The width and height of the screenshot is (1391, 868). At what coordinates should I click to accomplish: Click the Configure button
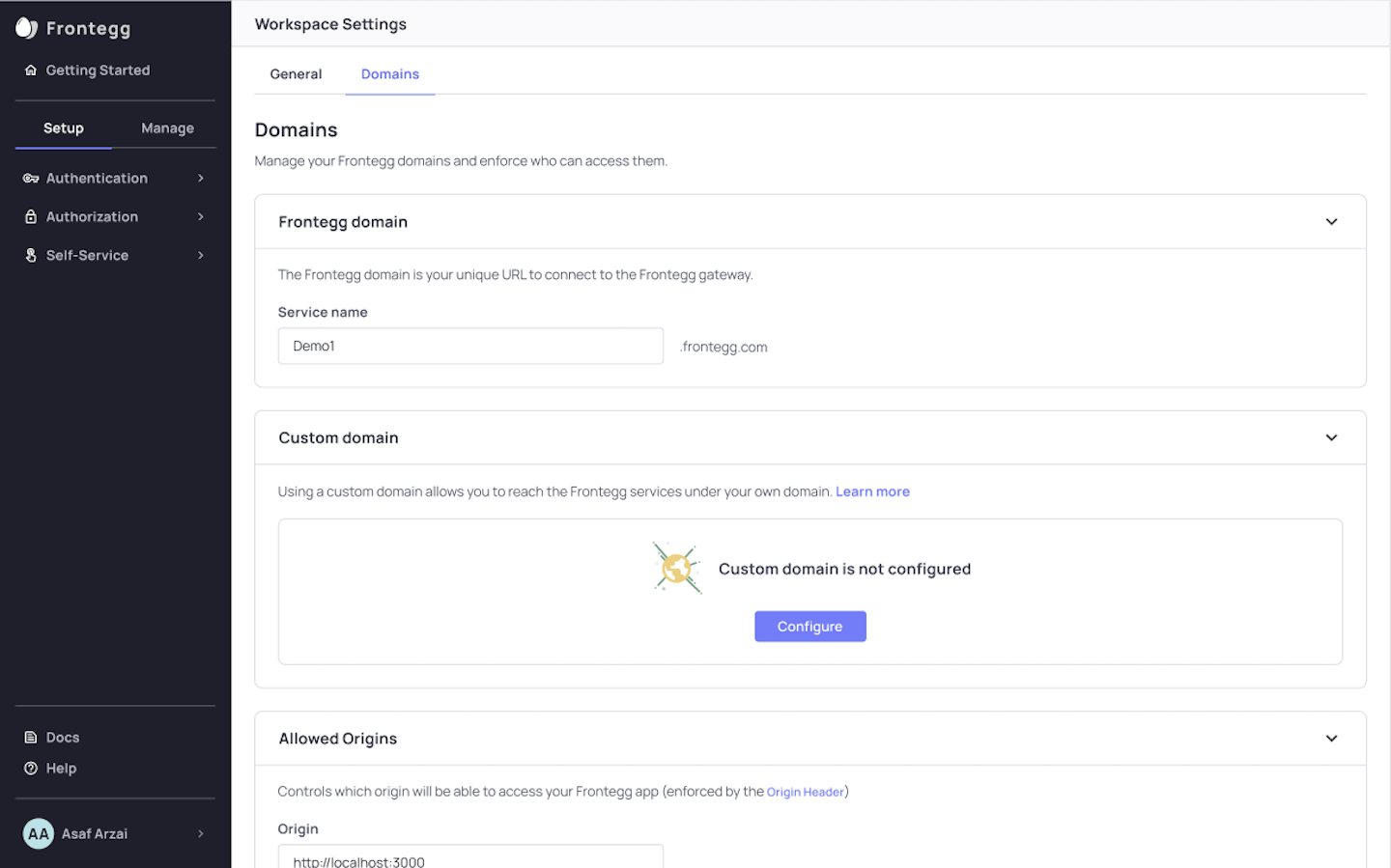(810, 627)
